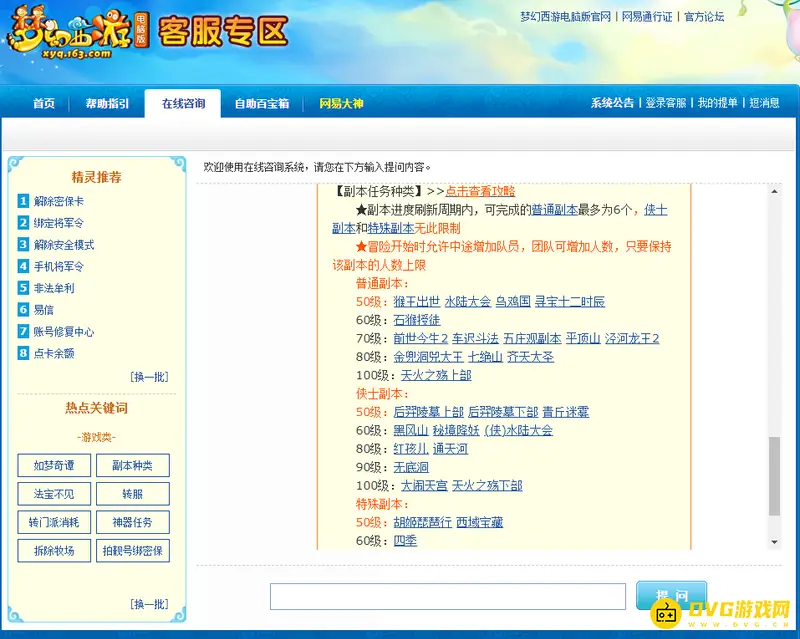Open the 乌鸡国 dungeon link
800x639 pixels.
click(x=513, y=302)
